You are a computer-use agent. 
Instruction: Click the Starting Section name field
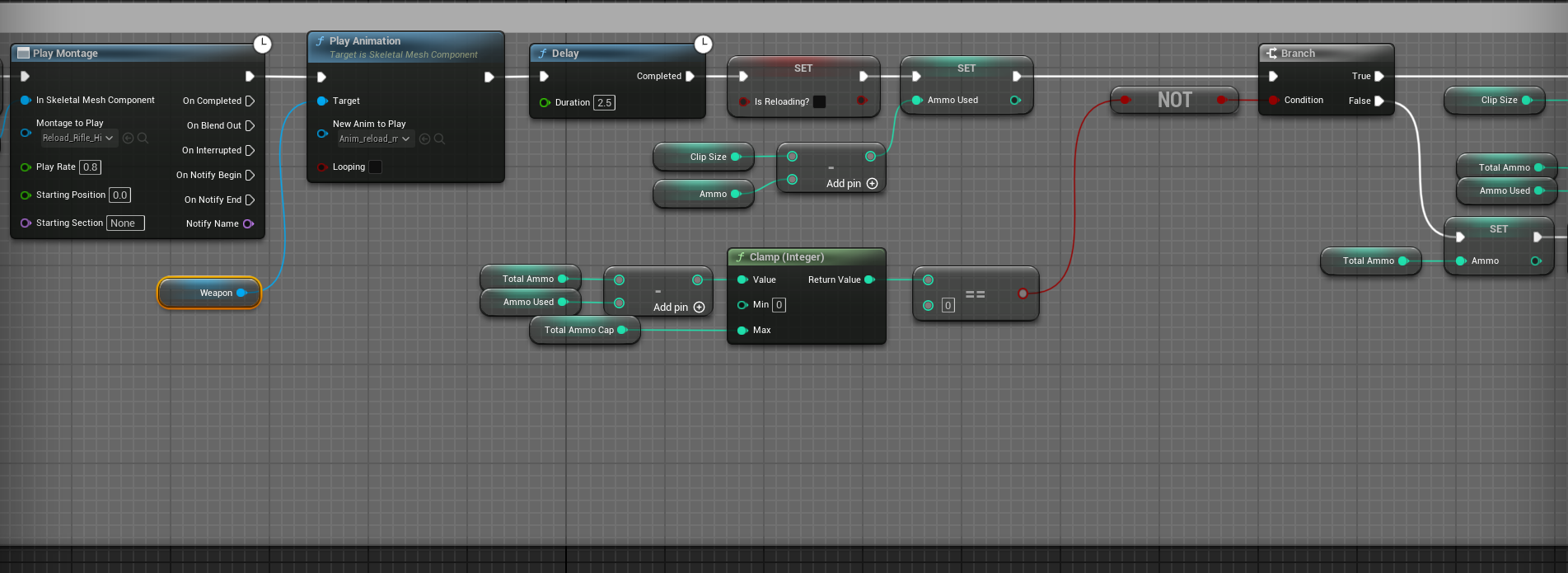click(x=125, y=223)
